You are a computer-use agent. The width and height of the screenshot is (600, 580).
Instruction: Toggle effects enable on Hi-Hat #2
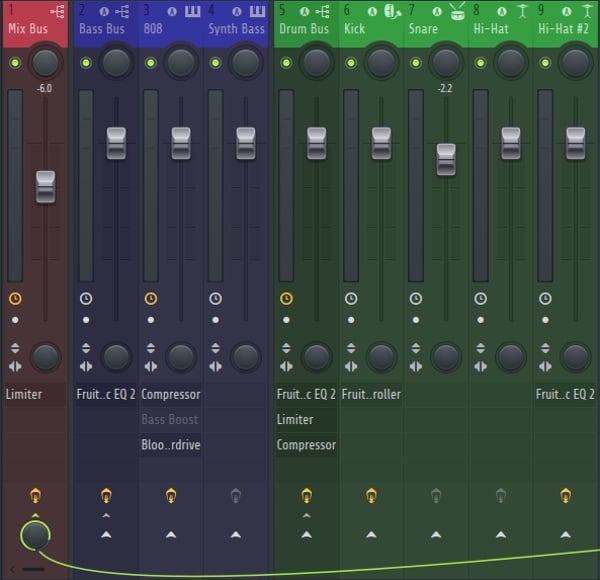[x=566, y=496]
